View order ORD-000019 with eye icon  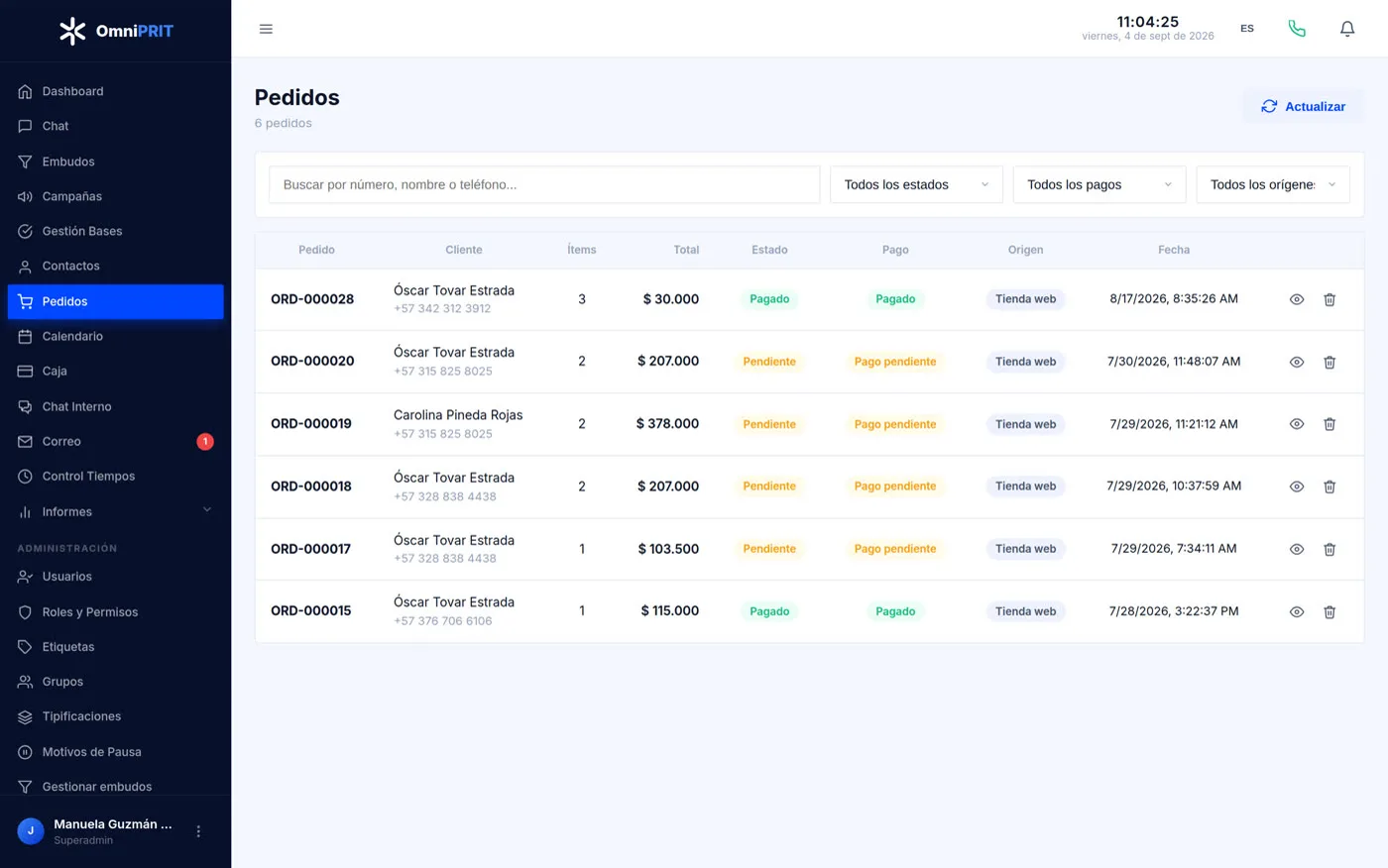point(1296,424)
